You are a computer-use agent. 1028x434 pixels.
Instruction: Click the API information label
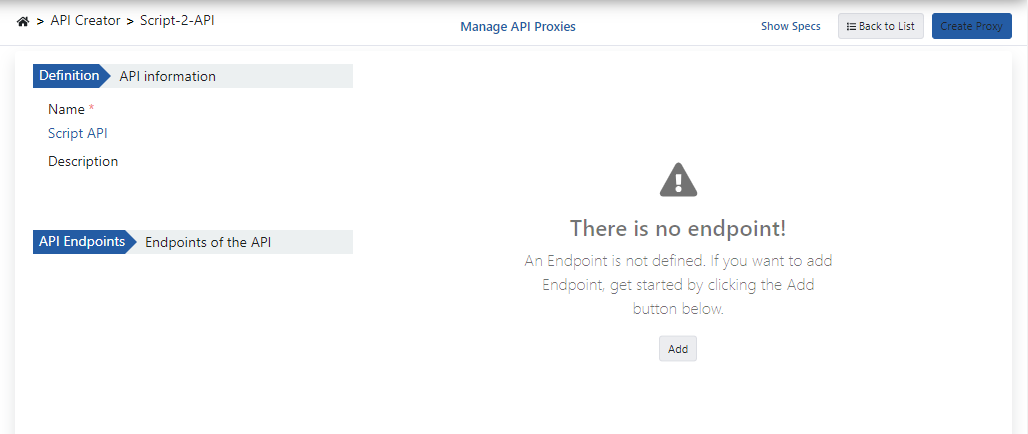tap(167, 76)
